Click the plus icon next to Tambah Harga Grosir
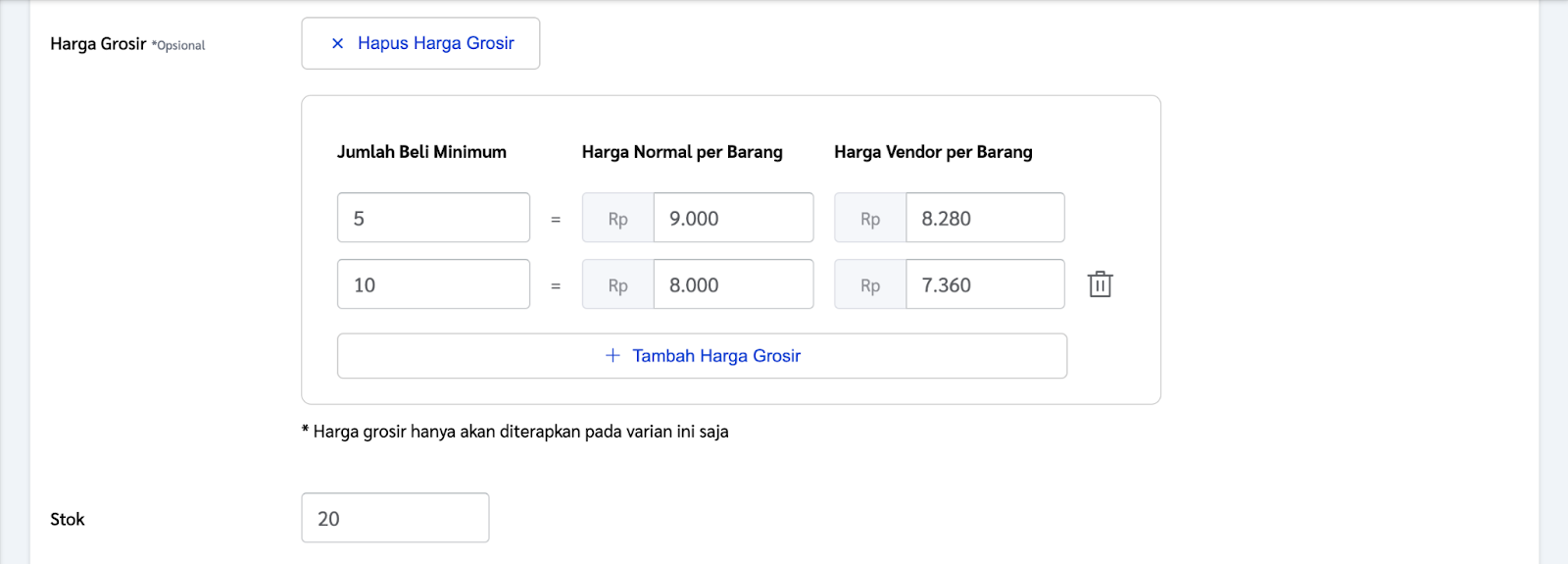Viewport: 1568px width, 564px height. (x=612, y=355)
